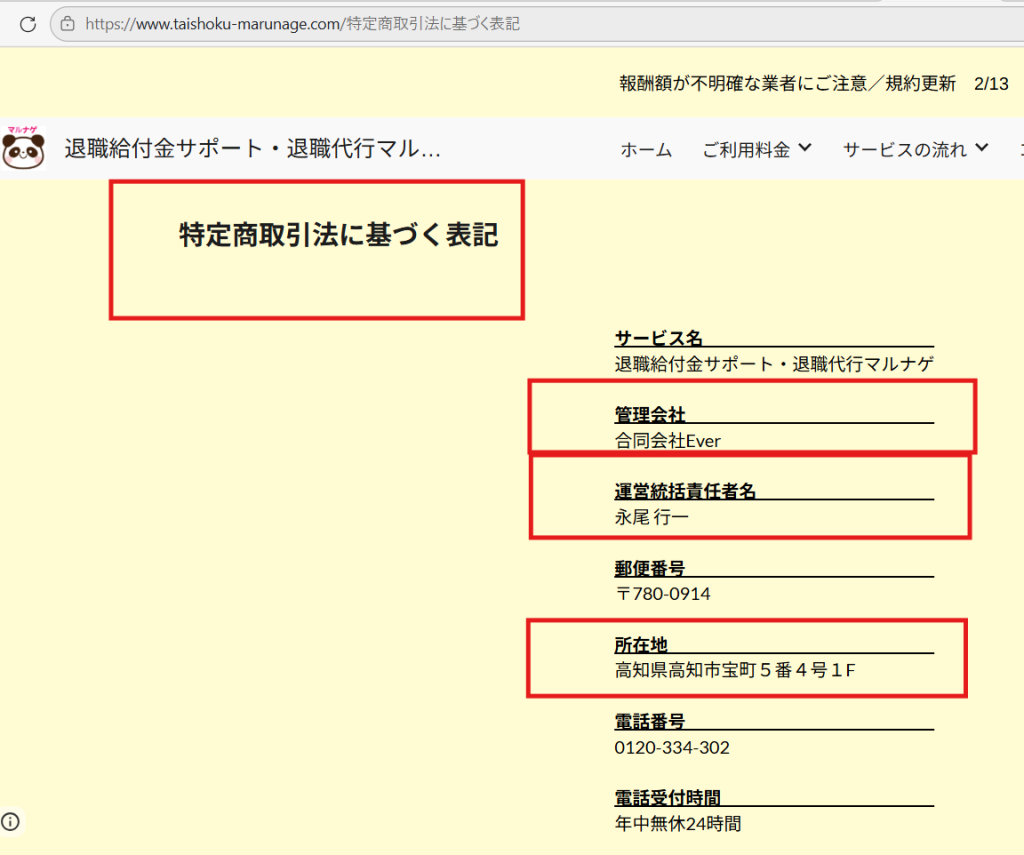The width and height of the screenshot is (1024, 855).
Task: Click the 運営統括責任者名 label
Action: [x=685, y=491]
